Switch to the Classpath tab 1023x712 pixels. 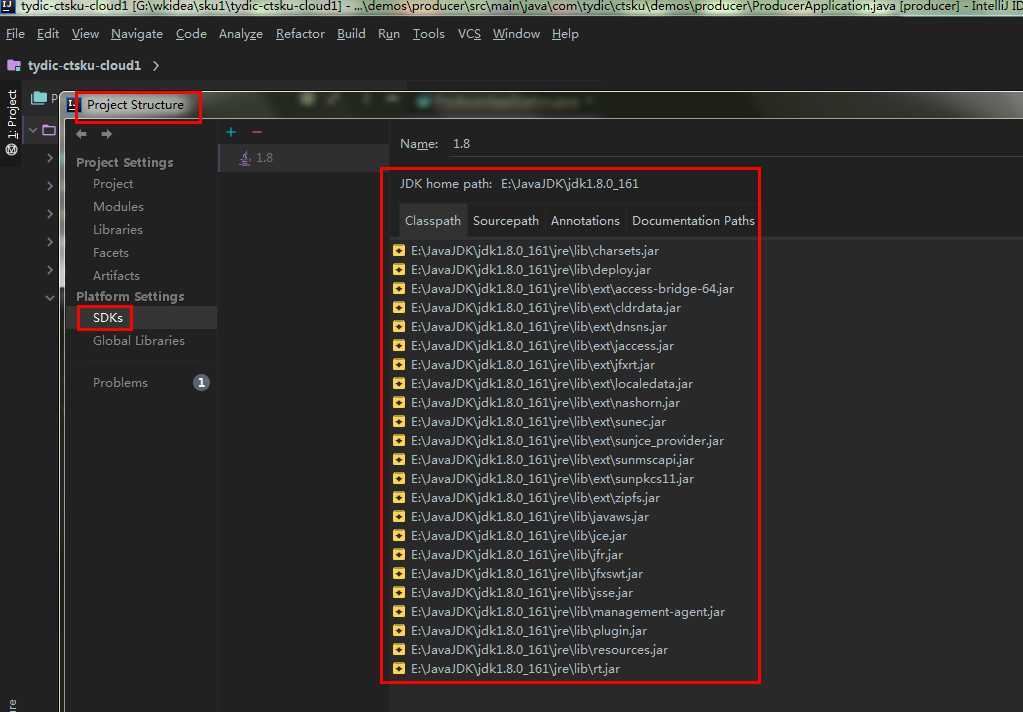pyautogui.click(x=433, y=221)
